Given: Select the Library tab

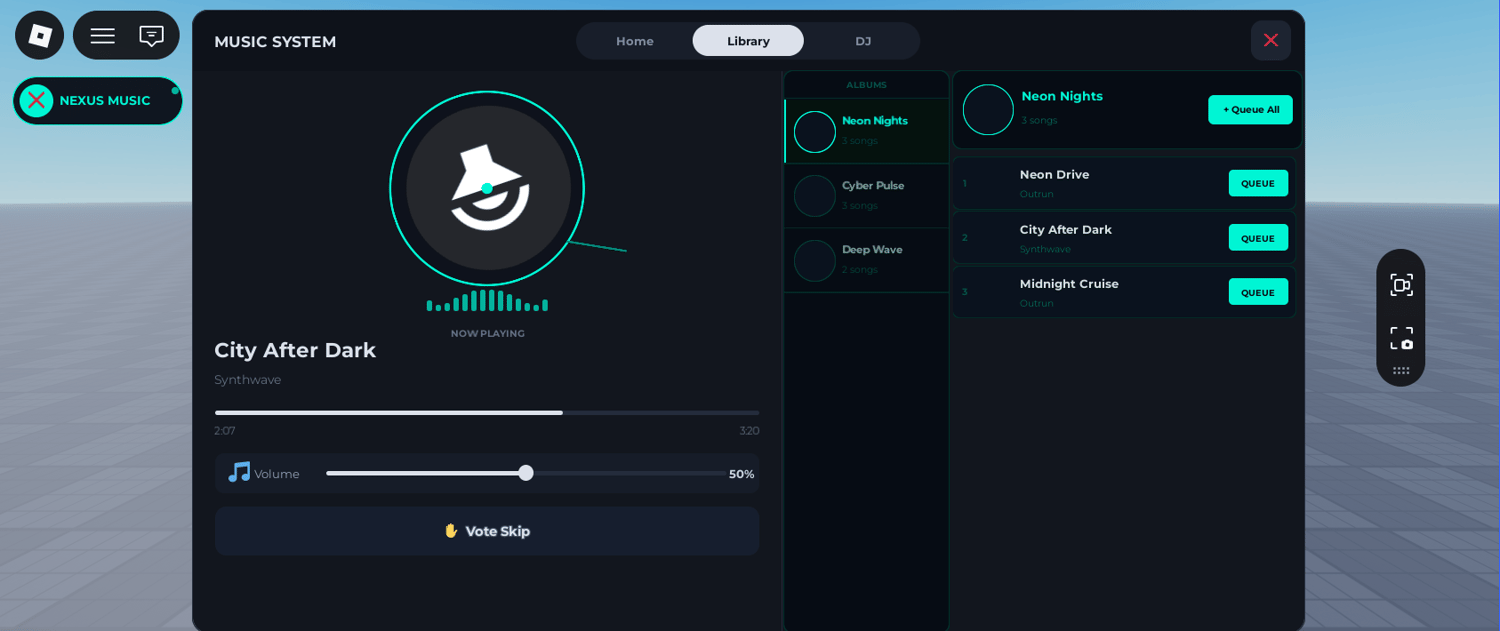Looking at the screenshot, I should pos(748,41).
